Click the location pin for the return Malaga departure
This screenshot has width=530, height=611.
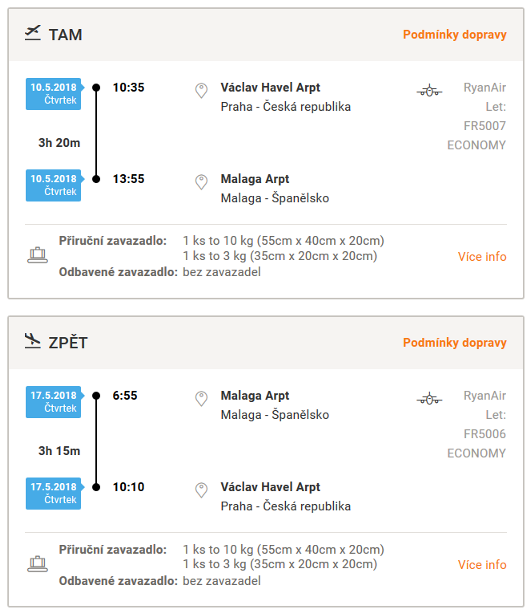pos(201,399)
